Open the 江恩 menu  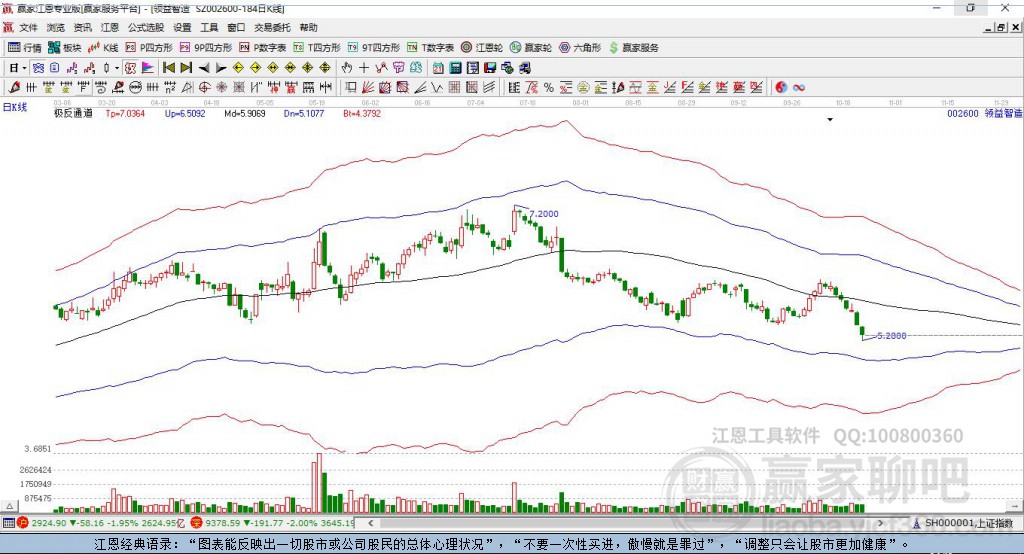tap(110, 27)
